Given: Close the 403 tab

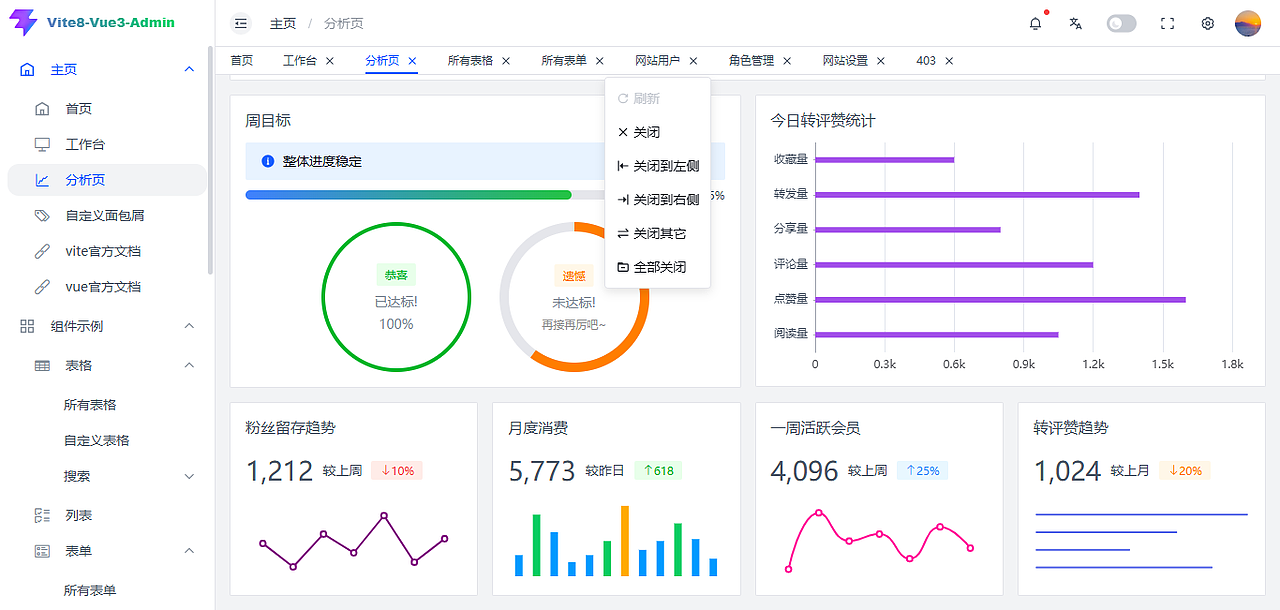Looking at the screenshot, I should click(x=949, y=61).
